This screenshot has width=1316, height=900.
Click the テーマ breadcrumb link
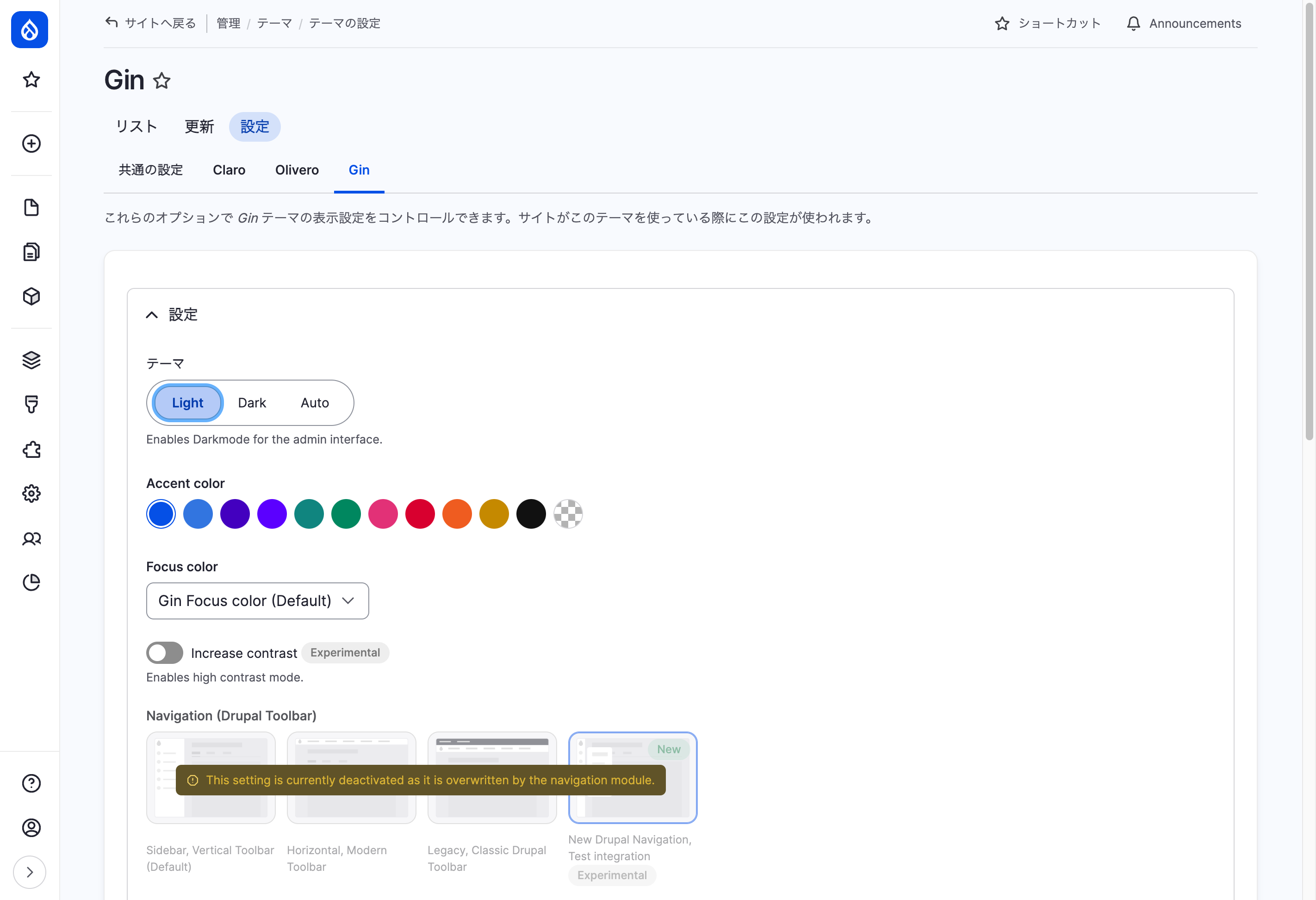274,23
